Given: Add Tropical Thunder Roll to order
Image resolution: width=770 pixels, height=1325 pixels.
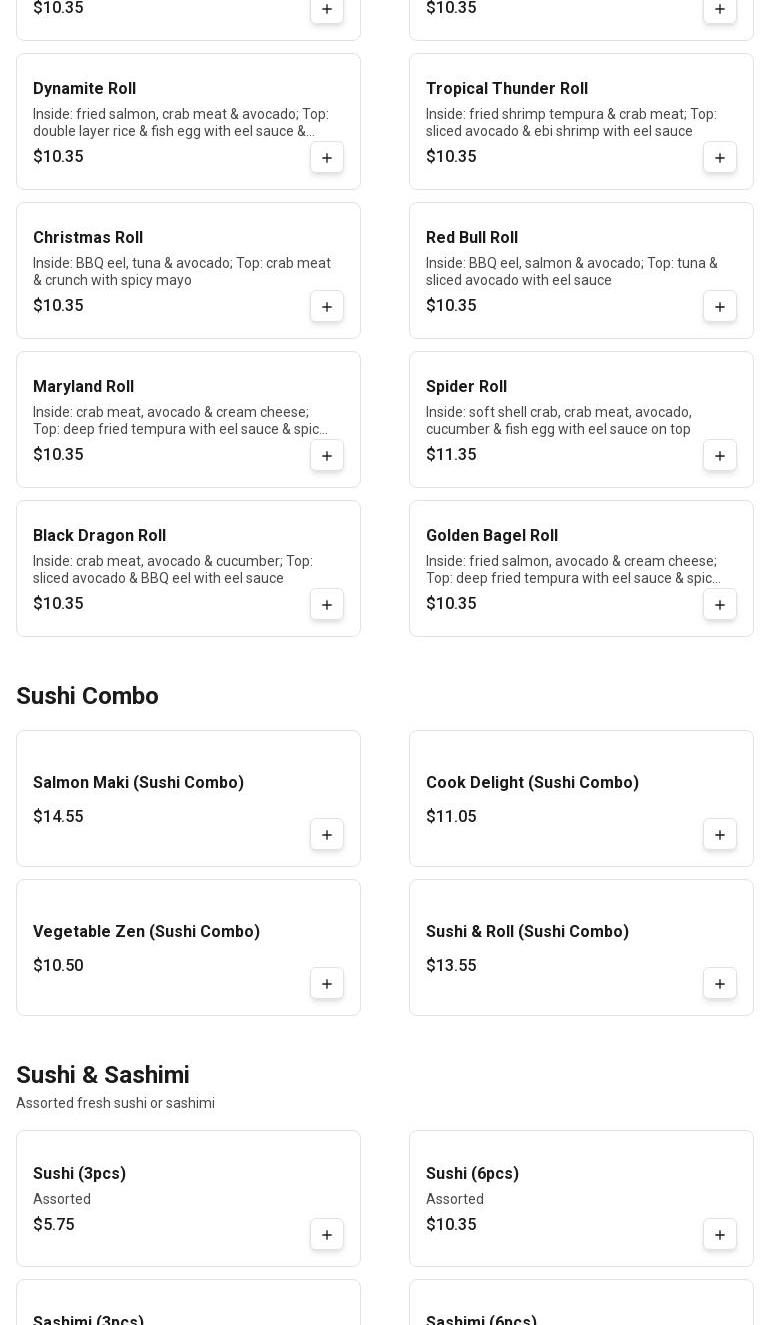Looking at the screenshot, I should click(x=720, y=158).
